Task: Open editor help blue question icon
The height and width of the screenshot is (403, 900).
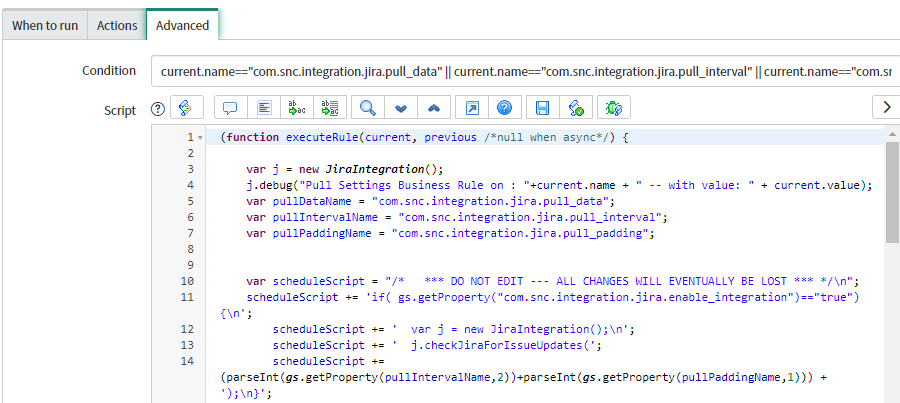Action: pyautogui.click(x=505, y=107)
